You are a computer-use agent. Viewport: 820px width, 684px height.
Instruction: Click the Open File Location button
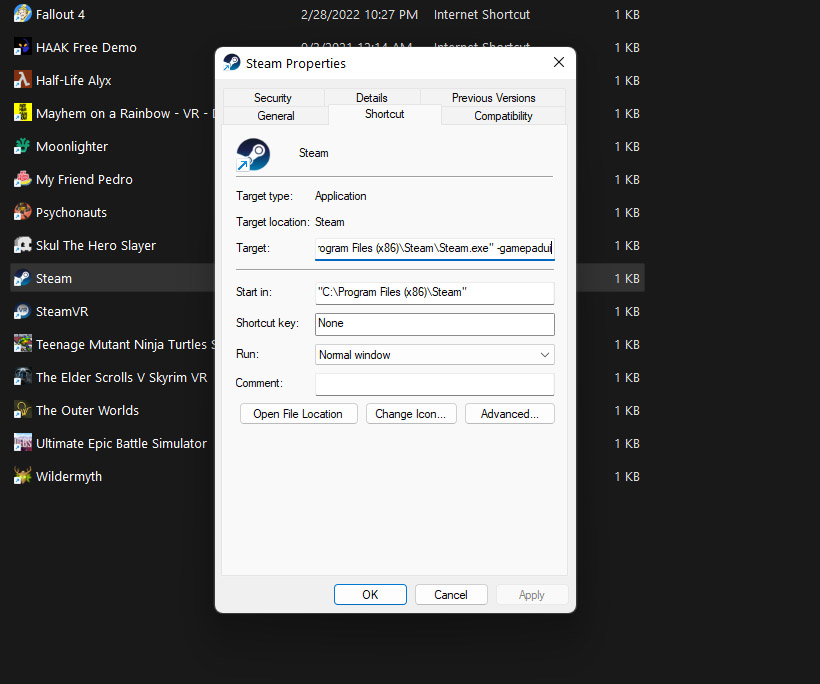point(299,414)
